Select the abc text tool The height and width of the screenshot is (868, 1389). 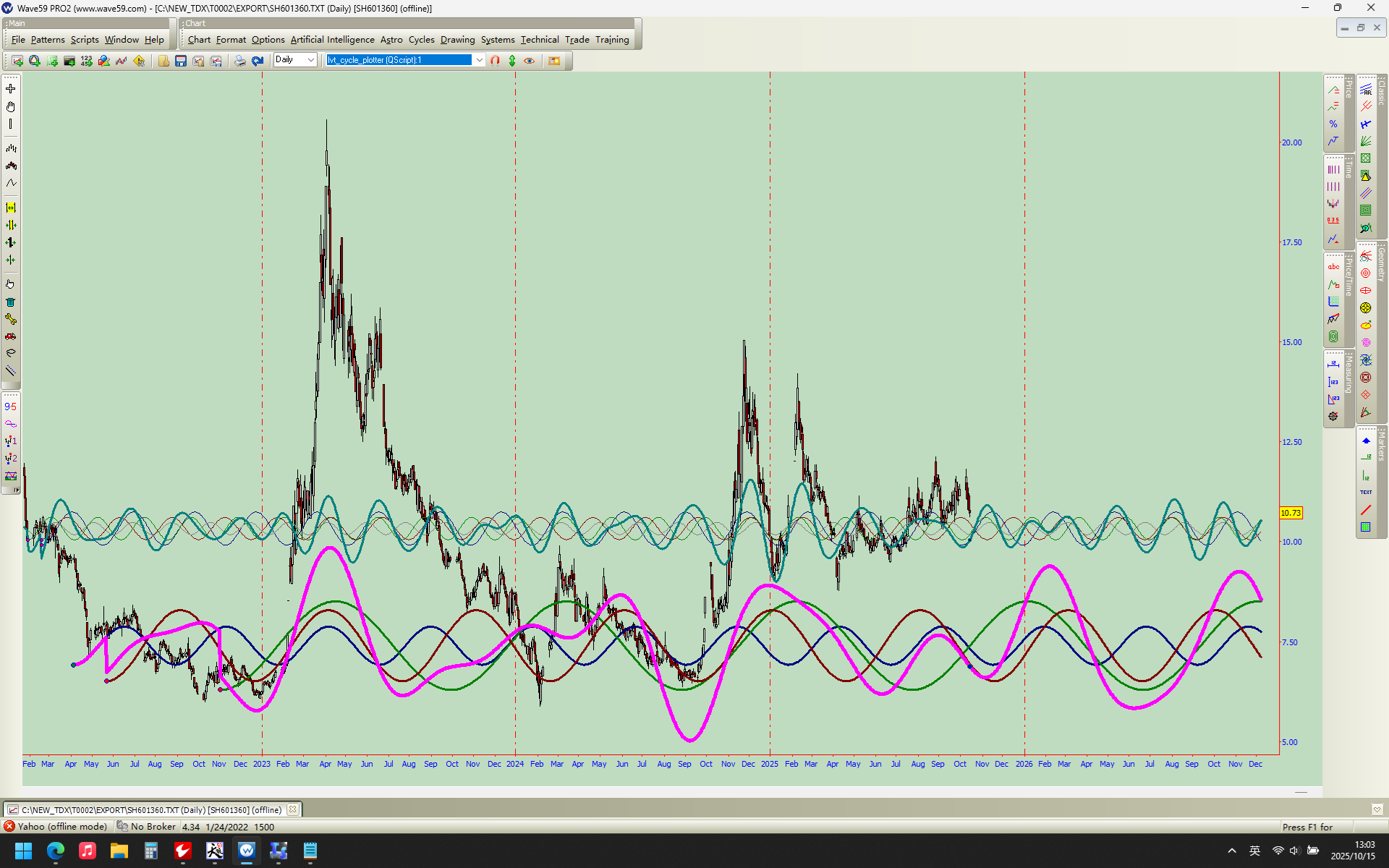coord(1333,267)
